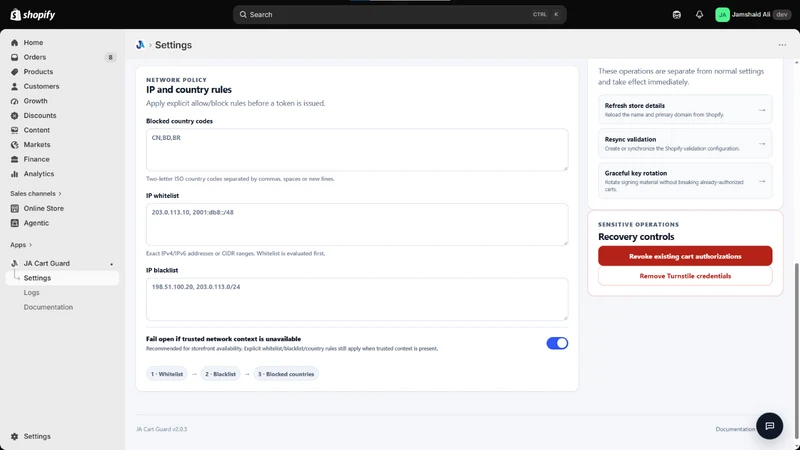Click the Content sidebar icon
Image resolution: width=800 pixels, height=450 pixels.
(x=14, y=130)
